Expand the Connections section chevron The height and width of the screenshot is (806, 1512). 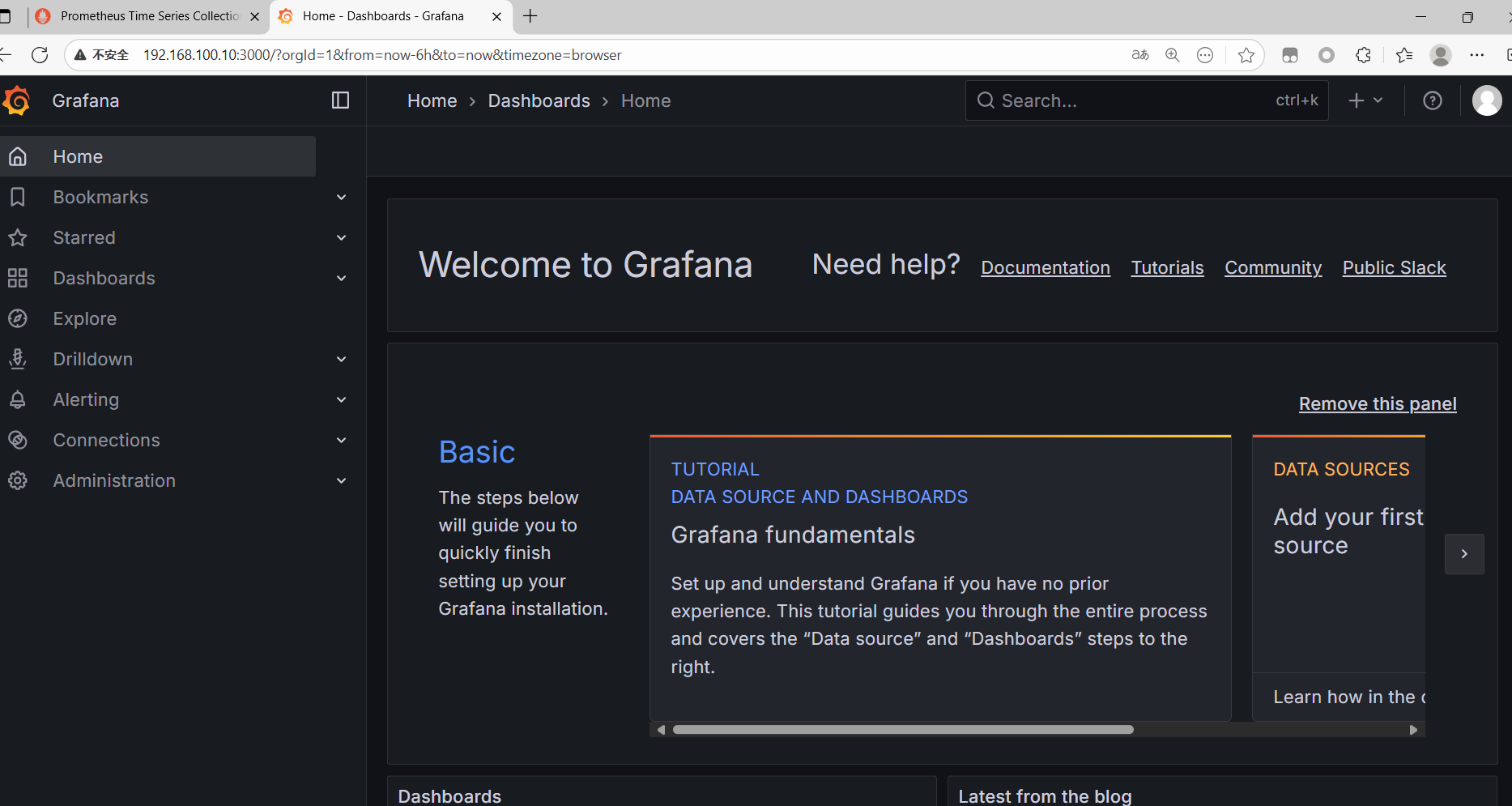(342, 440)
